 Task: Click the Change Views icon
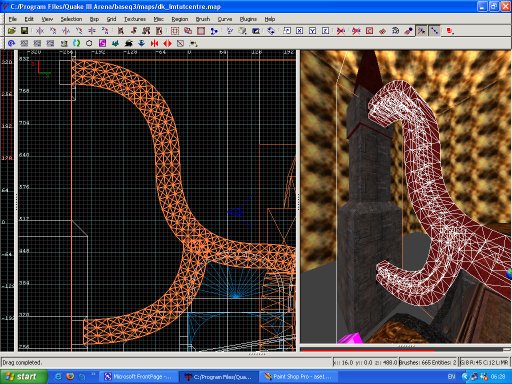pyautogui.click(x=230, y=31)
